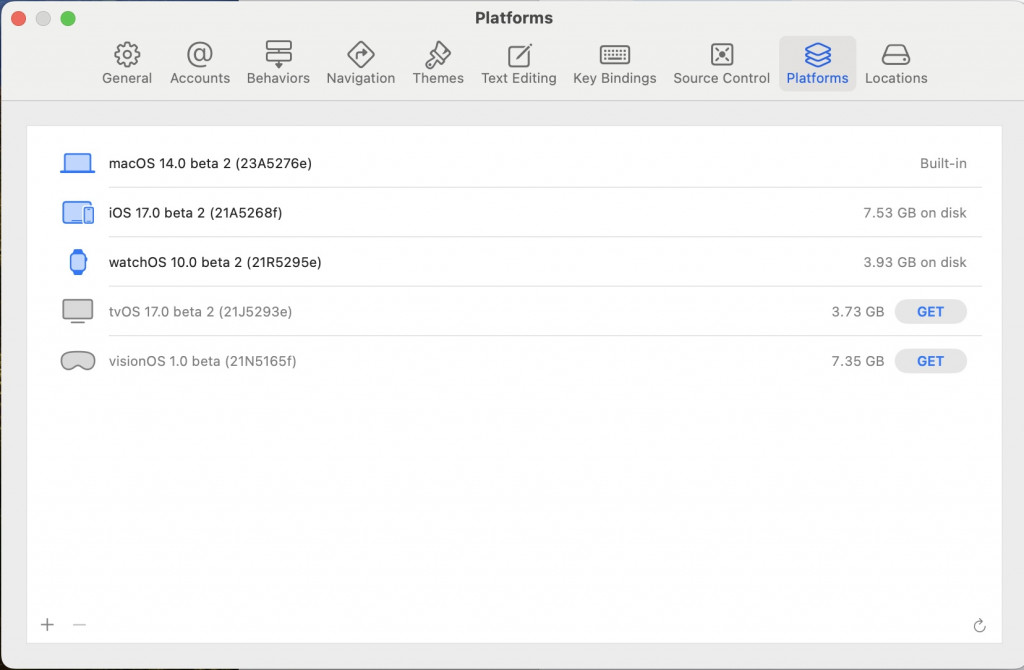This screenshot has width=1024, height=670.
Task: Switch to the Text Editing tab label
Action: click(519, 78)
